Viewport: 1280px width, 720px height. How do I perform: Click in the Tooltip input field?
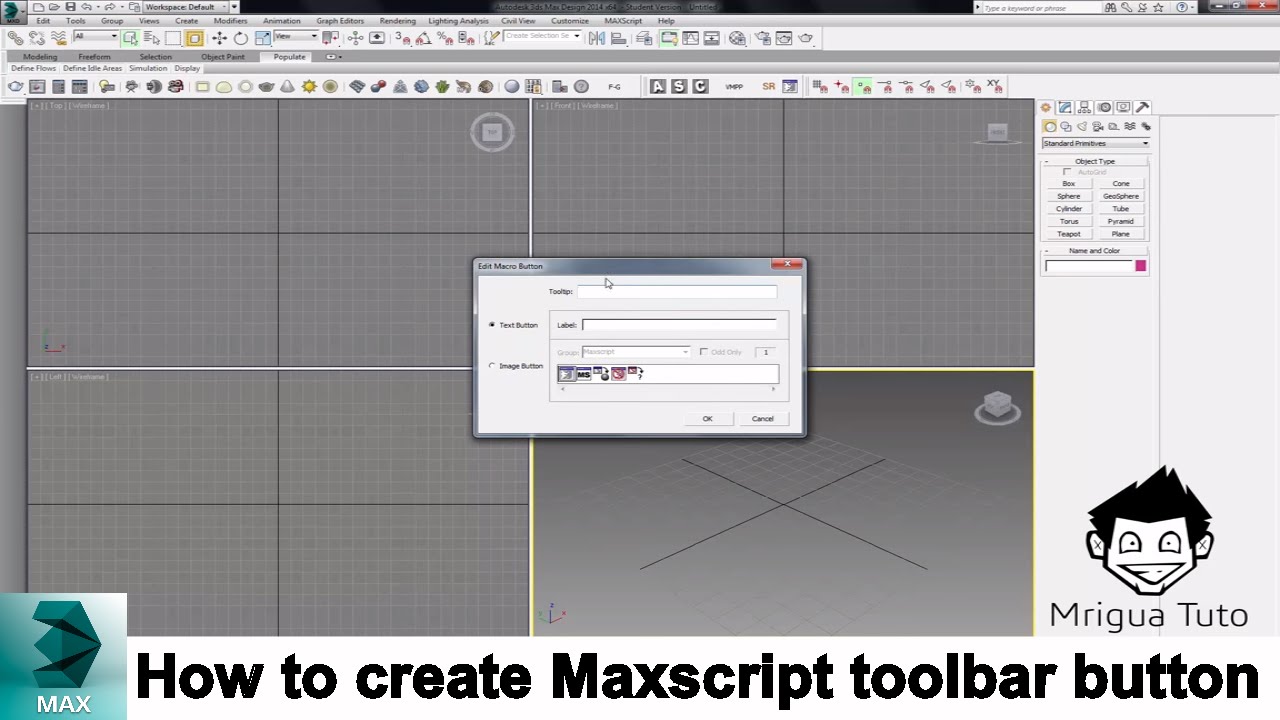click(x=677, y=292)
